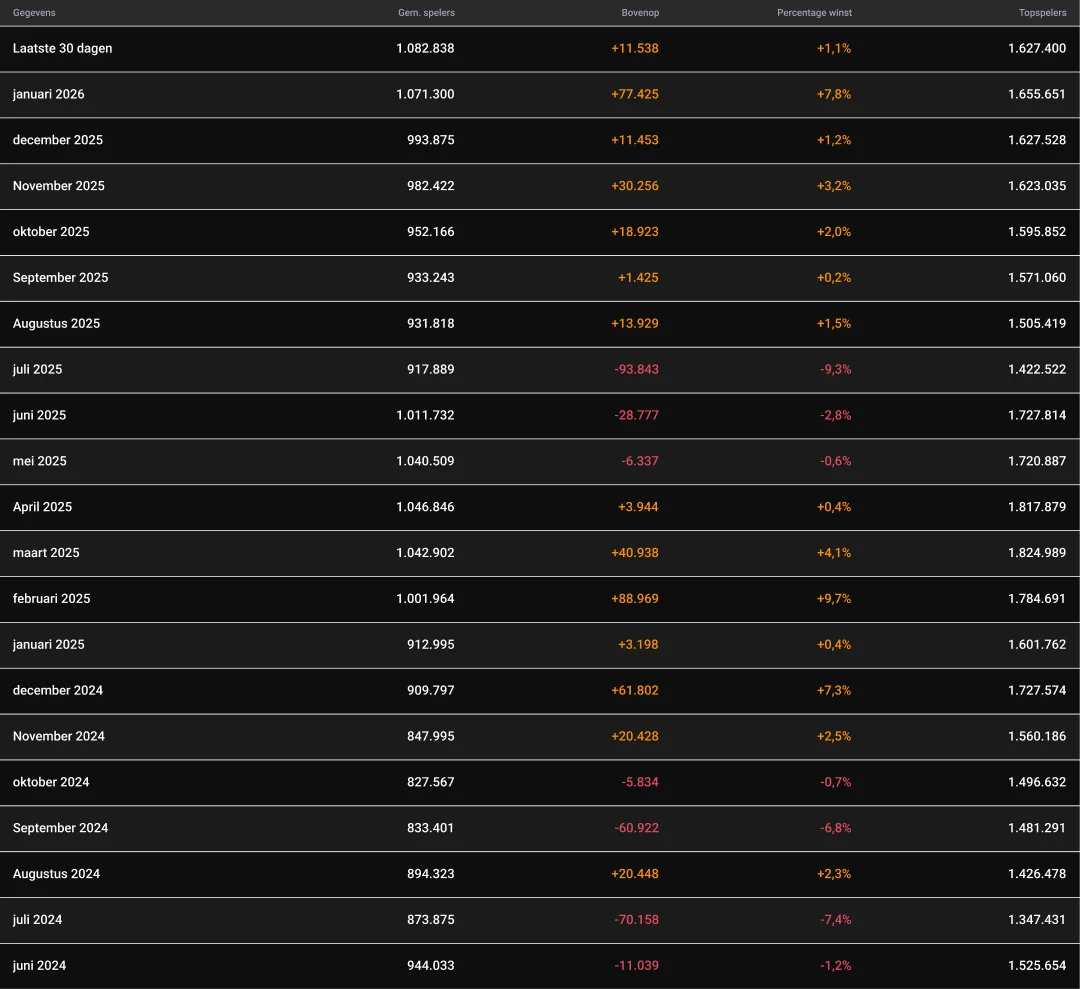Click the Topspelers column header
The width and height of the screenshot is (1080, 989).
point(1042,13)
